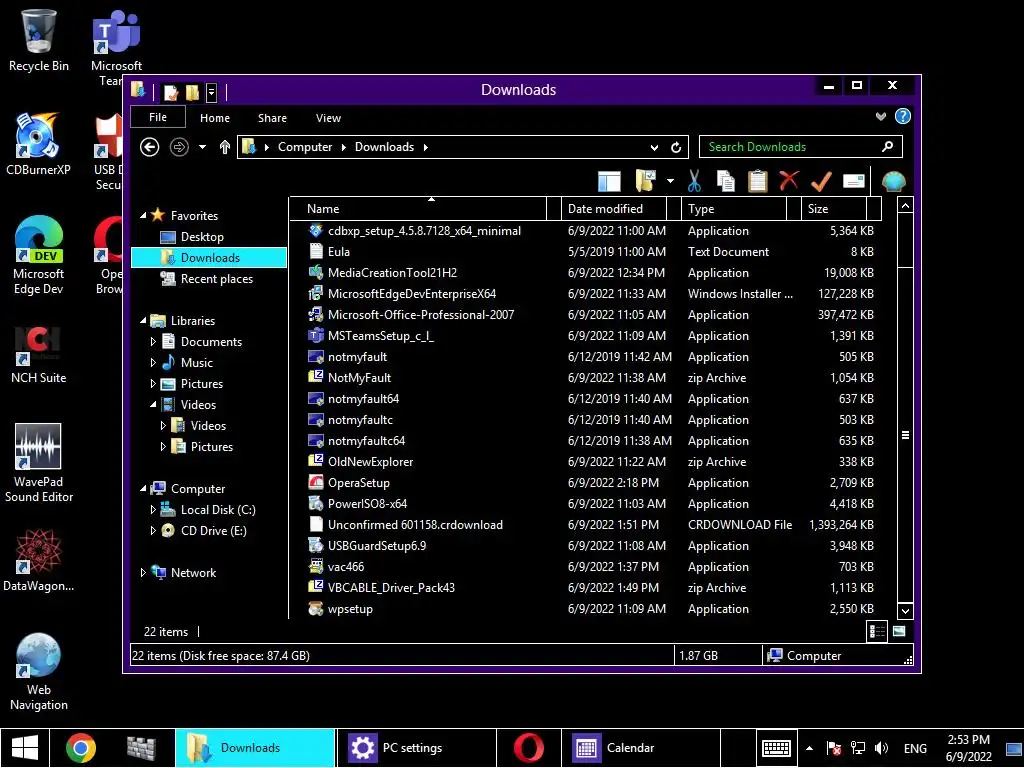Switch to Details view icon in status bar
Screen dimensions: 1024x768
[x=876, y=631]
